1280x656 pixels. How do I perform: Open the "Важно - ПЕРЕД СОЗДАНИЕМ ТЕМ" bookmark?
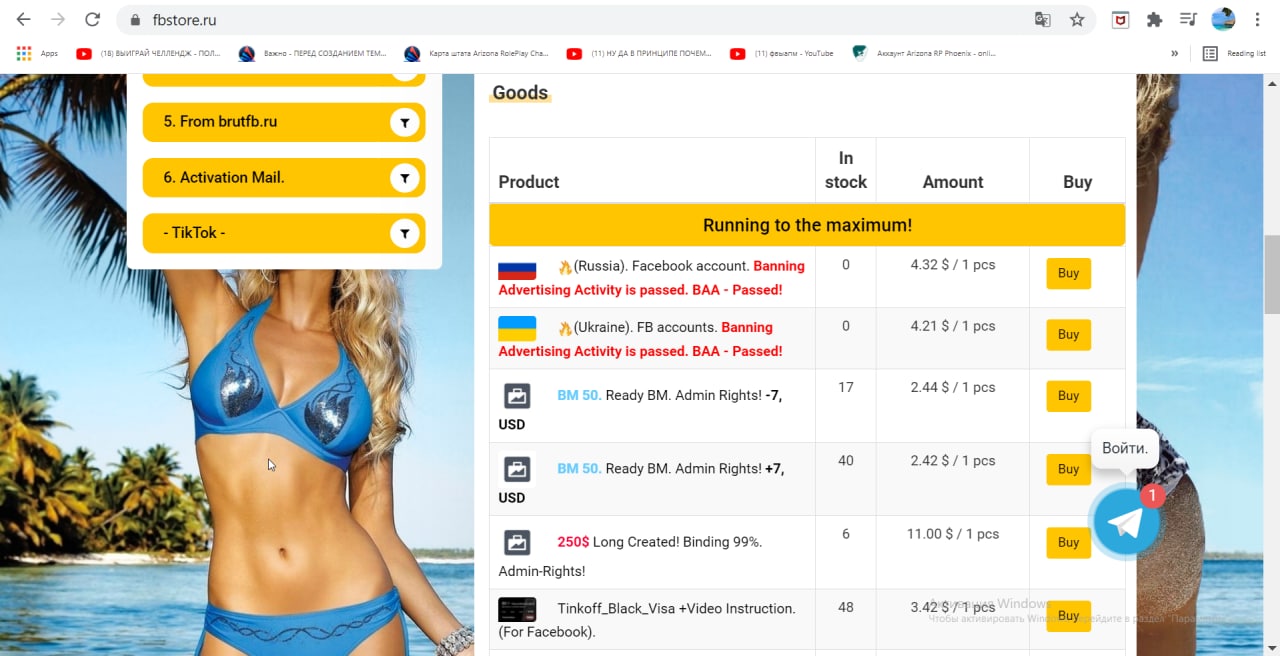[313, 53]
